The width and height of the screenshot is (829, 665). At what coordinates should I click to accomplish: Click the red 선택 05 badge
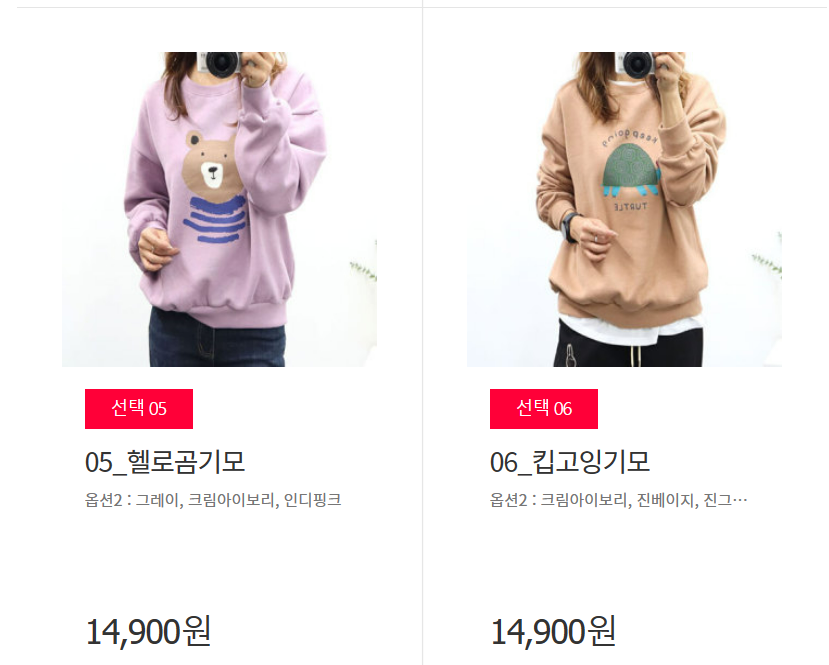(x=139, y=409)
